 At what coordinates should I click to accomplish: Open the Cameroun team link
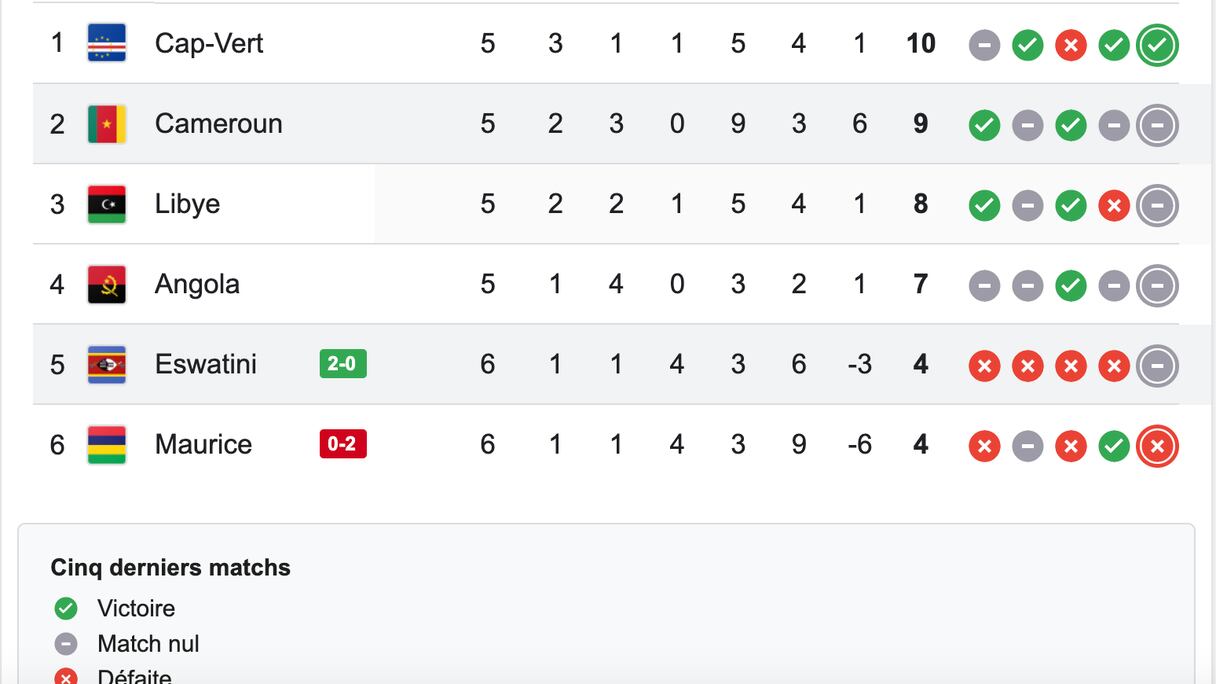(x=218, y=124)
